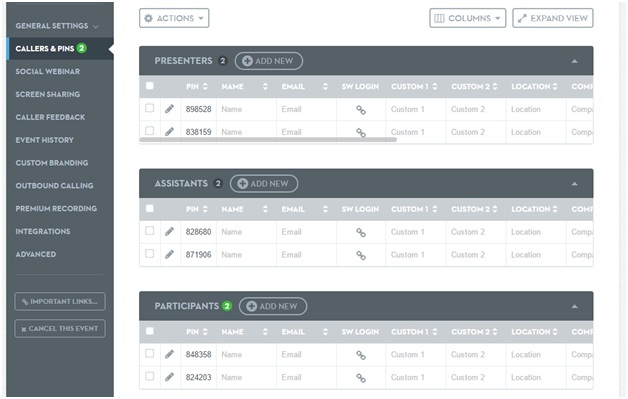The image size is (628, 399).
Task: Click Add New in Participants header
Action: pos(273,306)
